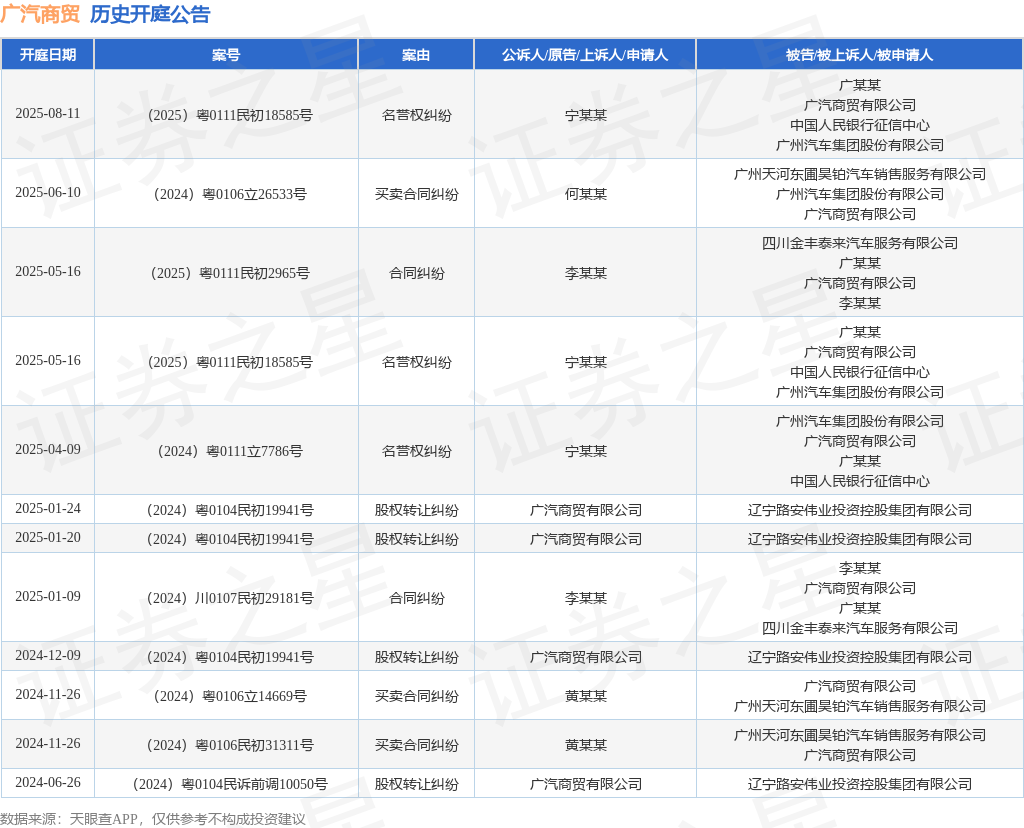The height and width of the screenshot is (828, 1024).
Task: Select 广州天河东圃昊铂汽车销售服务有限公司 in the 2025-06-10 row
Action: point(859,174)
